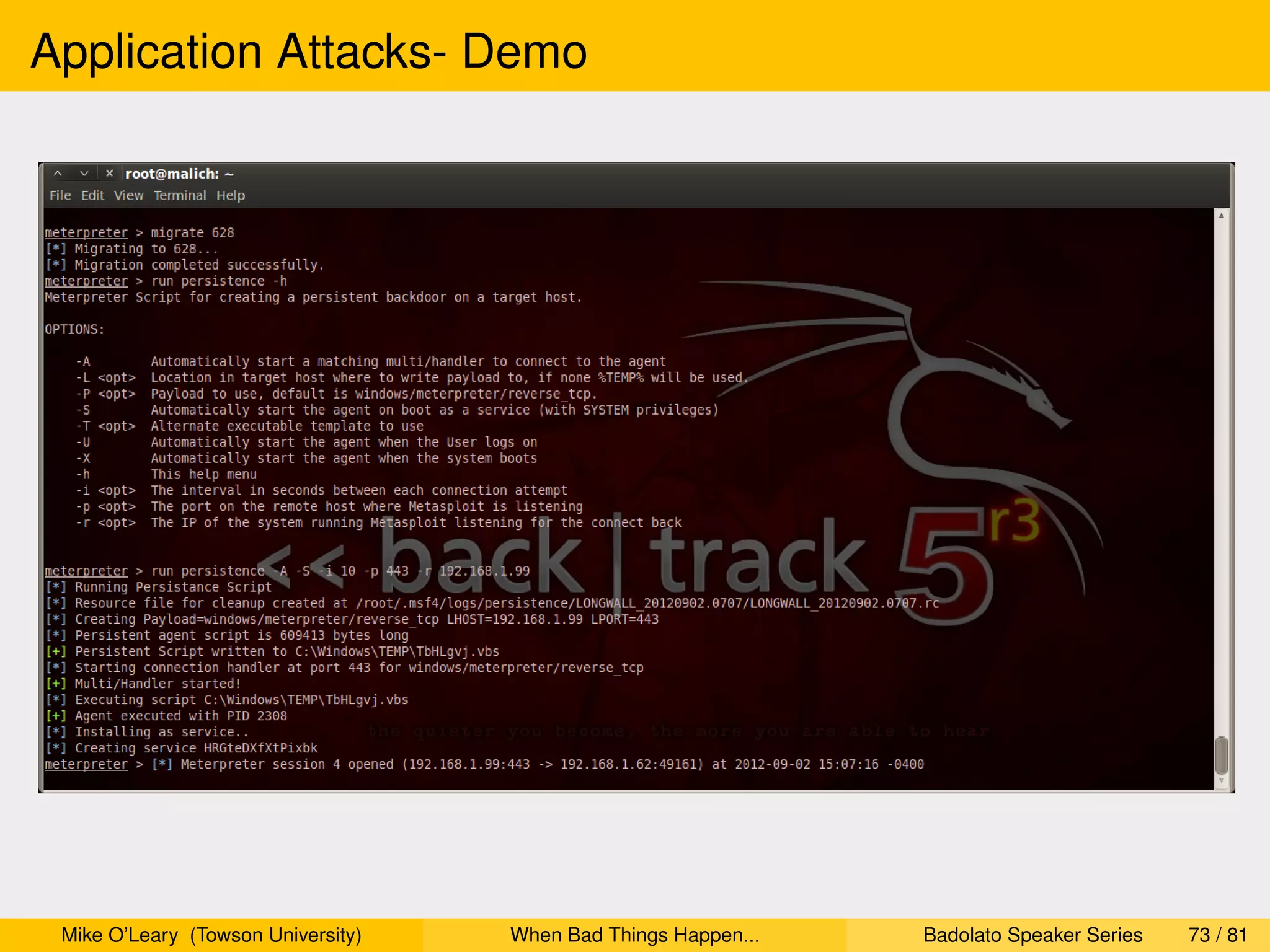Click 'Multi/Handler started!' line
Image resolution: width=1270 pixels, height=952 pixels.
143,684
